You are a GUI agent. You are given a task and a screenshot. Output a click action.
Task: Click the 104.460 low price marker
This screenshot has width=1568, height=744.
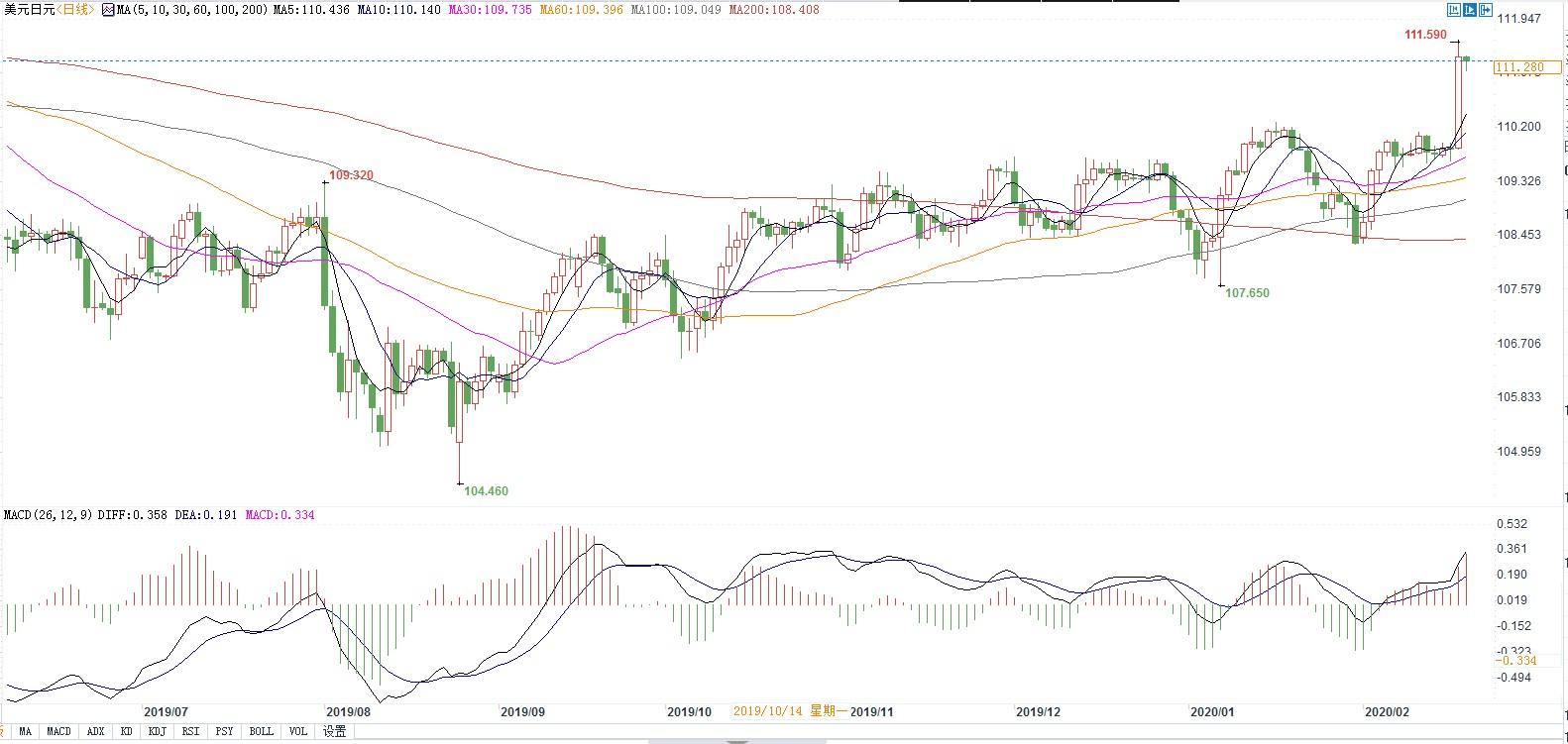click(486, 490)
